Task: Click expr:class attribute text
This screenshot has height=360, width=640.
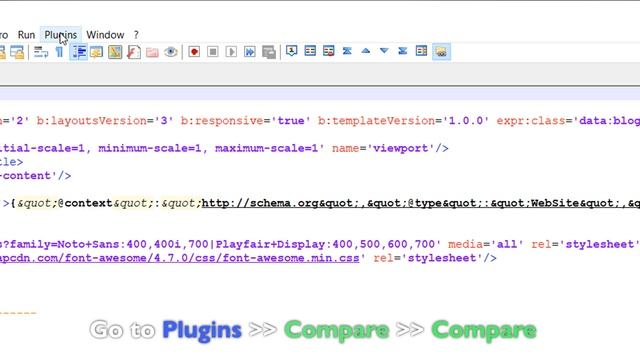Action: (x=531, y=121)
